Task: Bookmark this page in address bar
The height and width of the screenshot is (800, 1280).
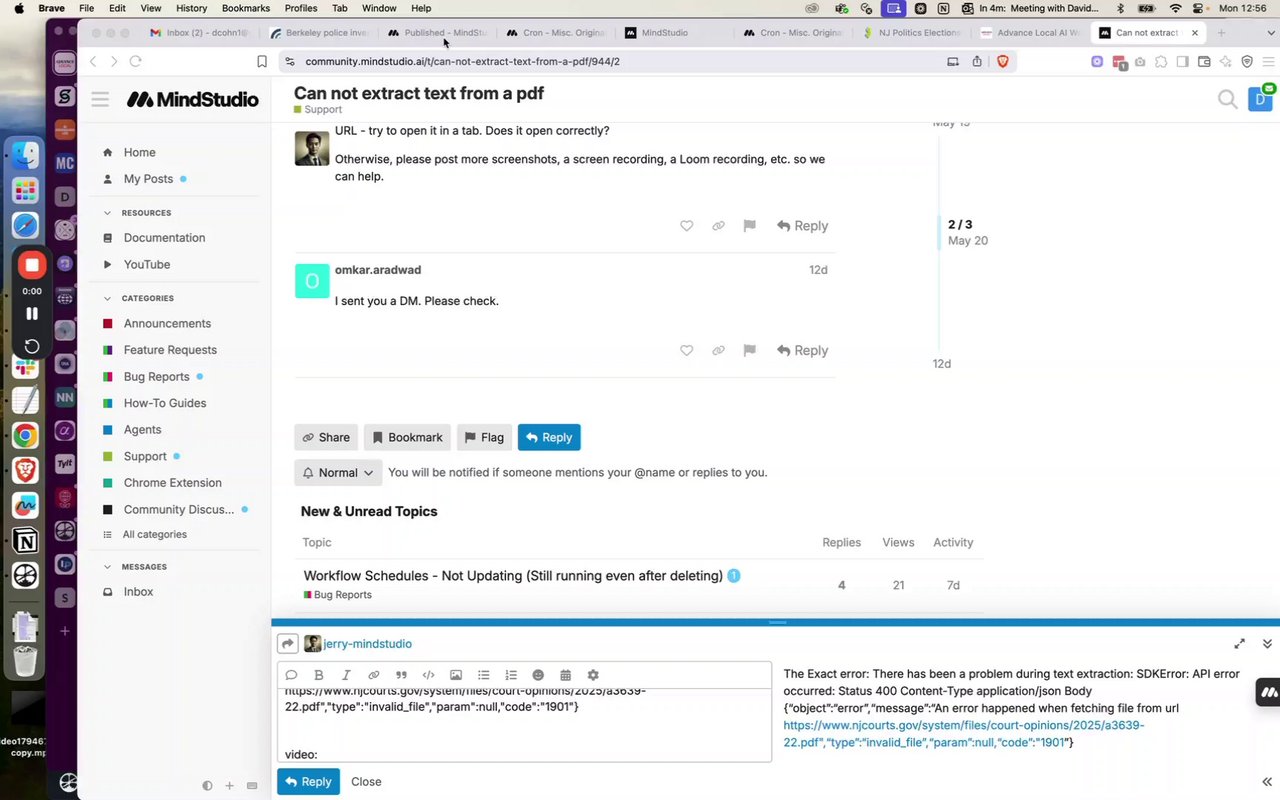Action: tap(262, 61)
